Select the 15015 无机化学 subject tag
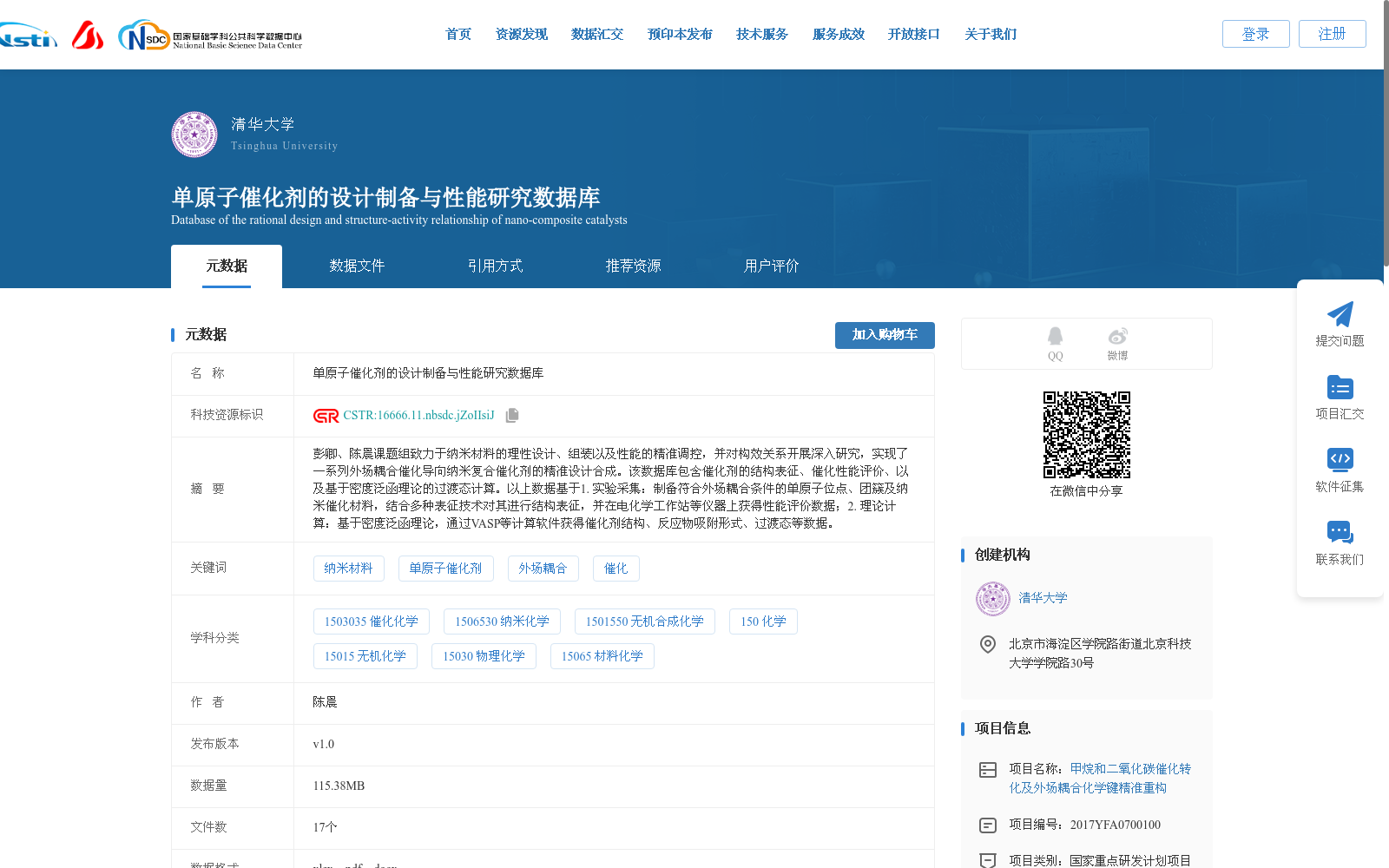1389x868 pixels. [365, 656]
